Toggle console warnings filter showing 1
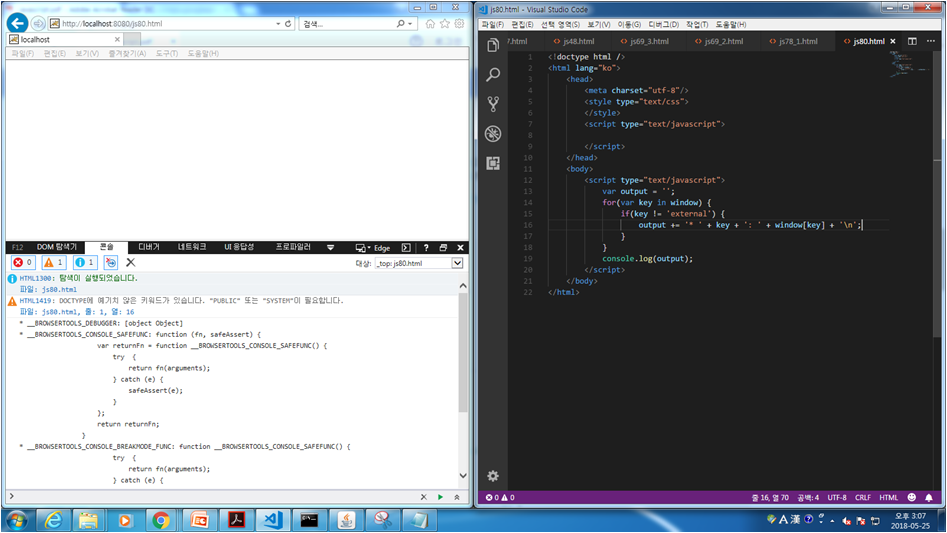Image resolution: width=947 pixels, height=533 pixels. (x=54, y=262)
